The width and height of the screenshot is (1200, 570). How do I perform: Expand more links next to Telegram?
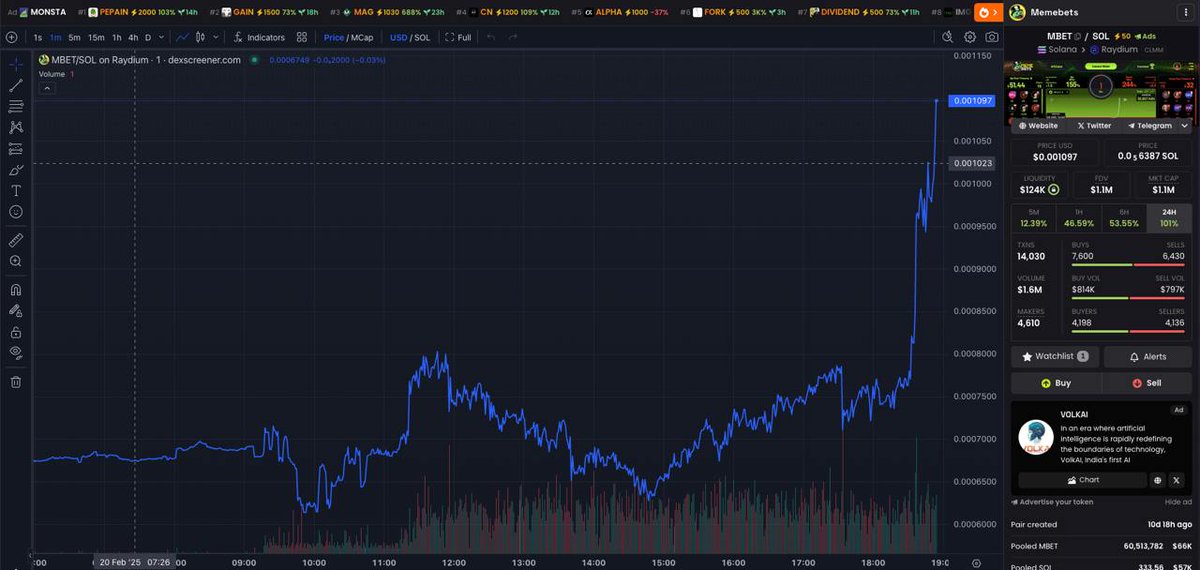[x=1185, y=126]
